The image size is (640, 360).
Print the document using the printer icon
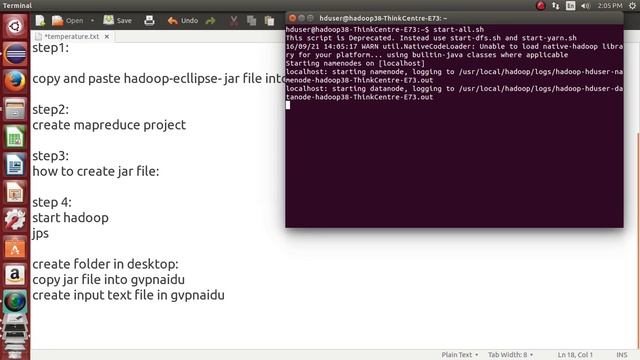tap(149, 20)
